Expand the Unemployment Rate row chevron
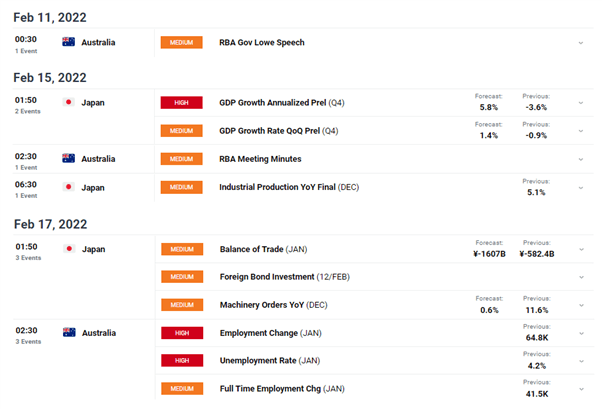Viewport: 602px width, 409px height. tap(581, 361)
